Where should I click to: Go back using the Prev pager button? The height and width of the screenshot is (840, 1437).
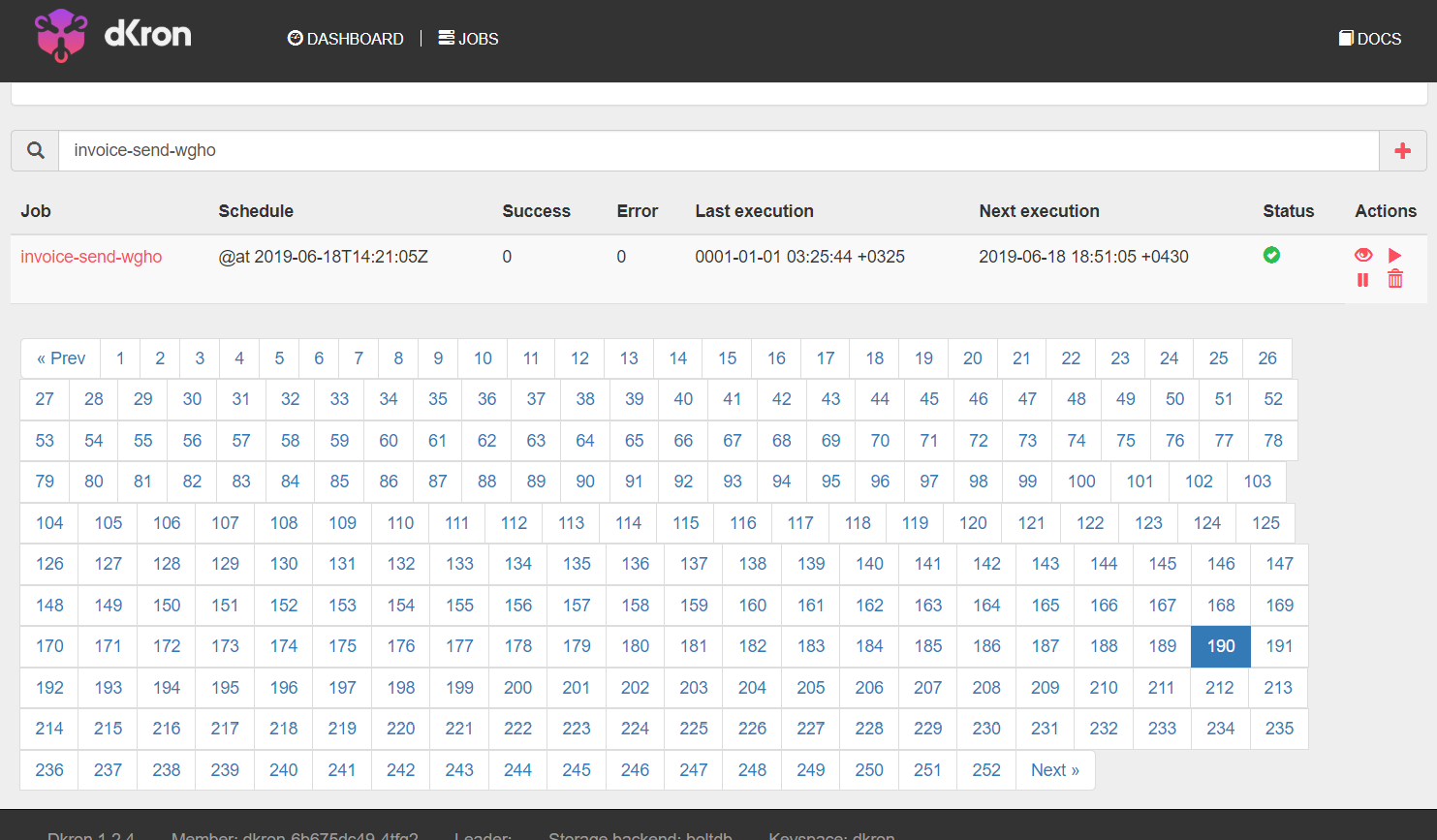click(x=60, y=358)
